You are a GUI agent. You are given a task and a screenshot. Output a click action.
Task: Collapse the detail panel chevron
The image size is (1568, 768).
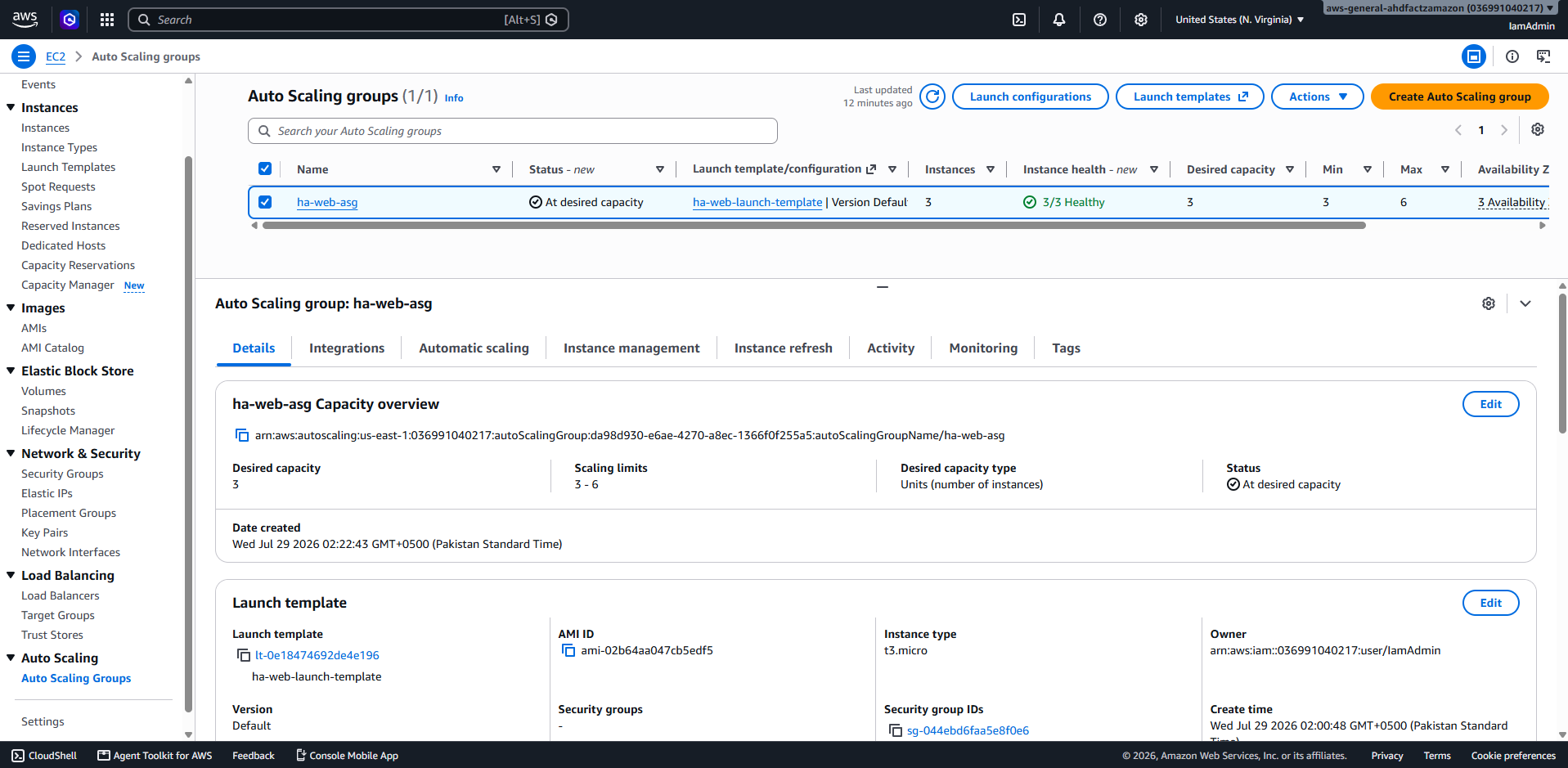1525,303
